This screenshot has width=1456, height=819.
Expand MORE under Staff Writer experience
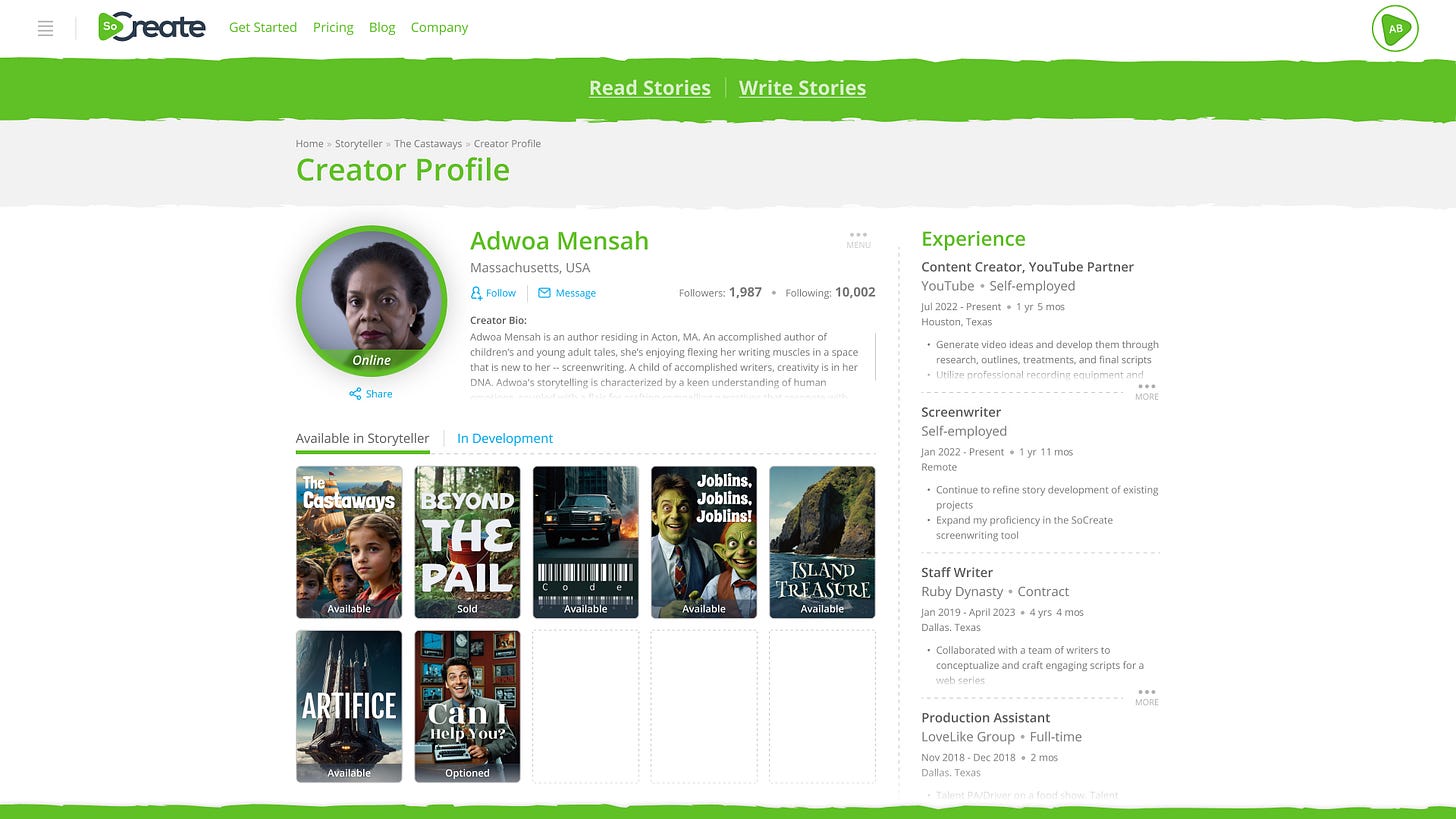[1147, 697]
